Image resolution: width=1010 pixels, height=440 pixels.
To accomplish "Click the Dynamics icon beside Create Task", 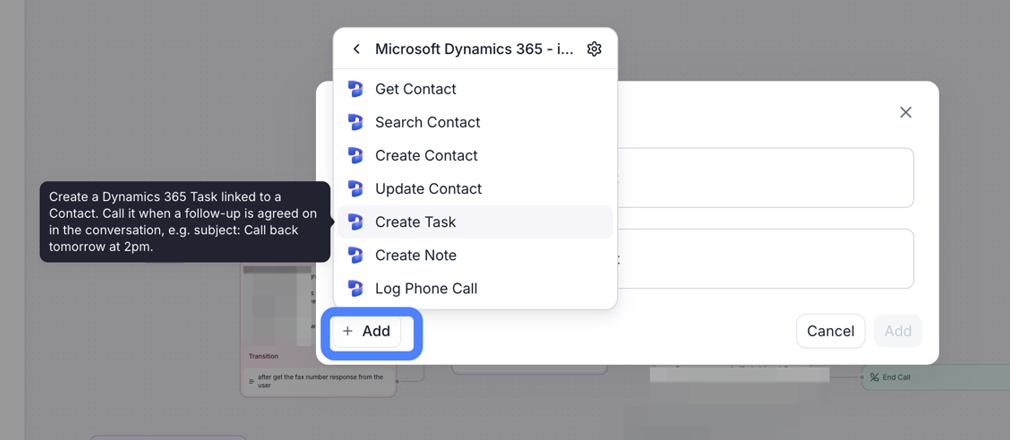I will tap(355, 222).
